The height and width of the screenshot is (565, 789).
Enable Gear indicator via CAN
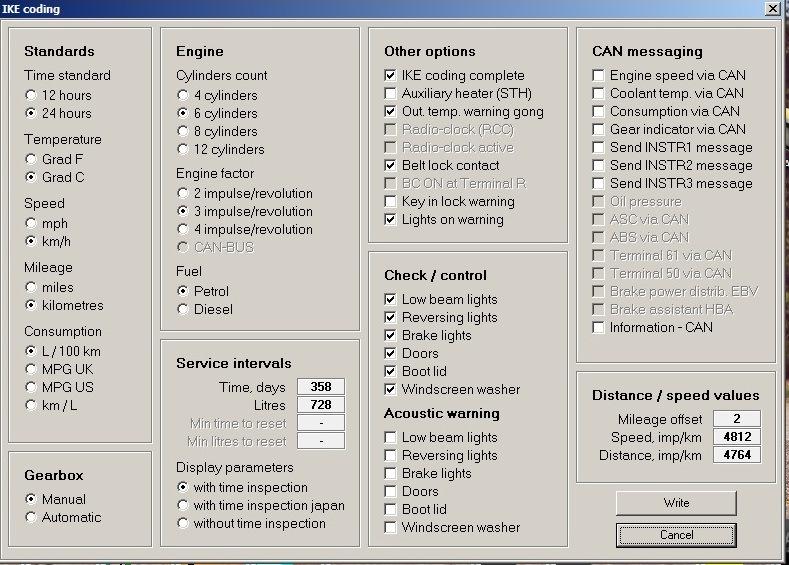coord(598,129)
